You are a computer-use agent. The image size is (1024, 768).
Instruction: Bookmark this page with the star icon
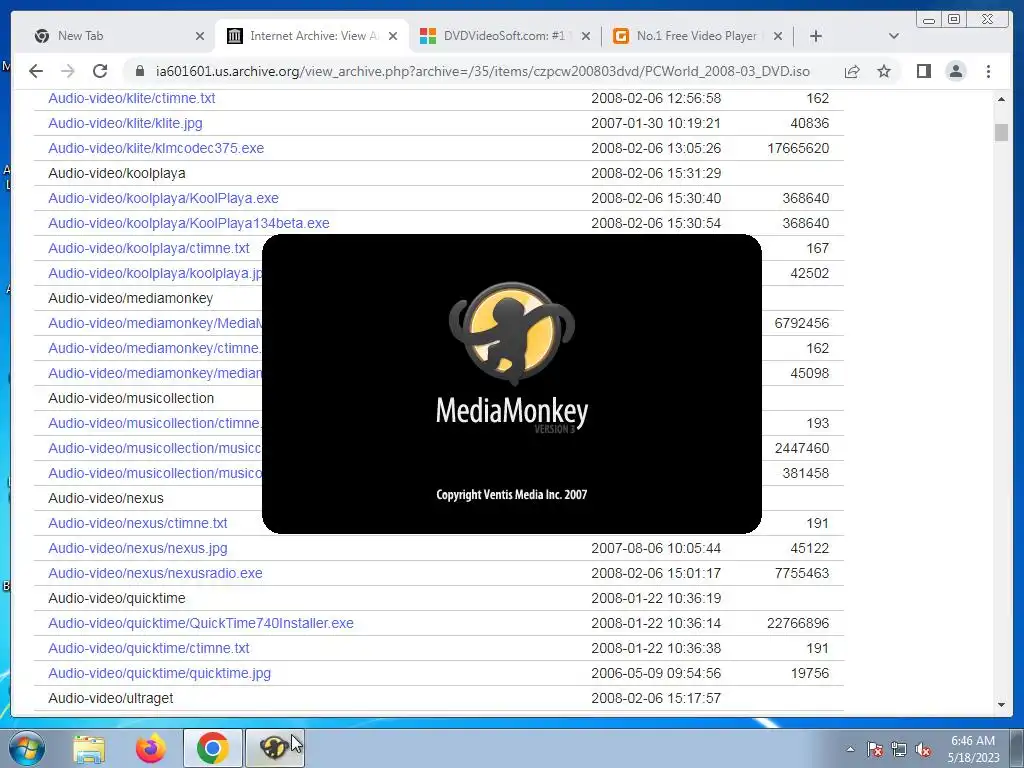[x=884, y=71]
